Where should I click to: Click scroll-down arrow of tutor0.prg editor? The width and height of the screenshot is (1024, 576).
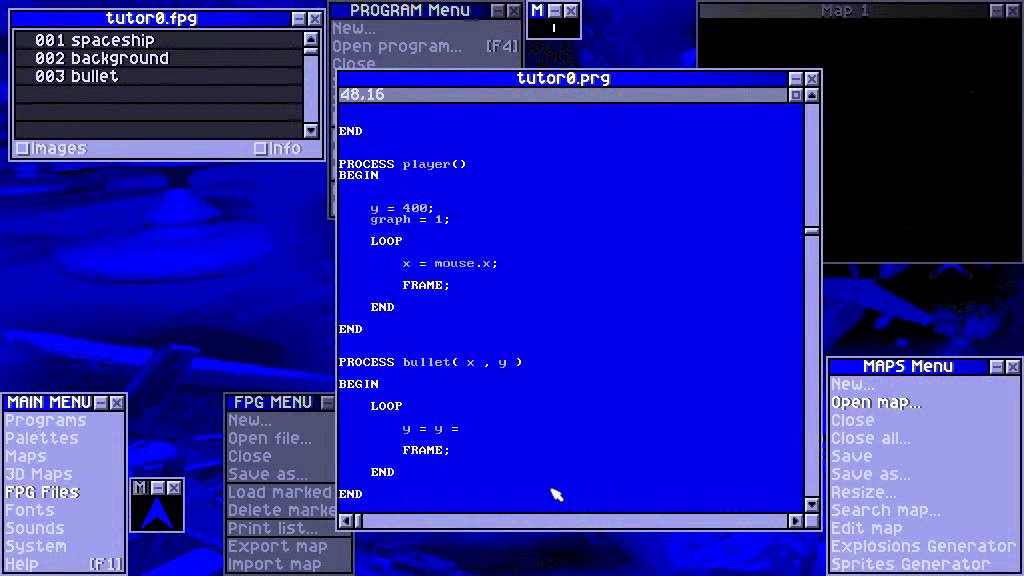(x=812, y=504)
